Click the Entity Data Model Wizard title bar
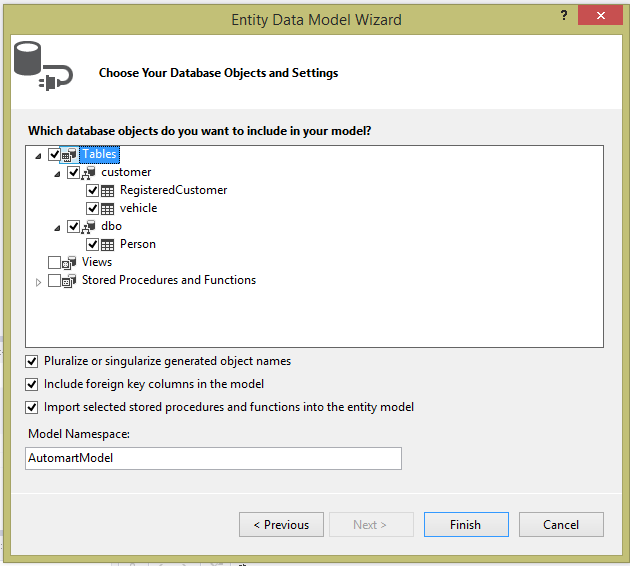The height and width of the screenshot is (566, 630). (x=316, y=20)
